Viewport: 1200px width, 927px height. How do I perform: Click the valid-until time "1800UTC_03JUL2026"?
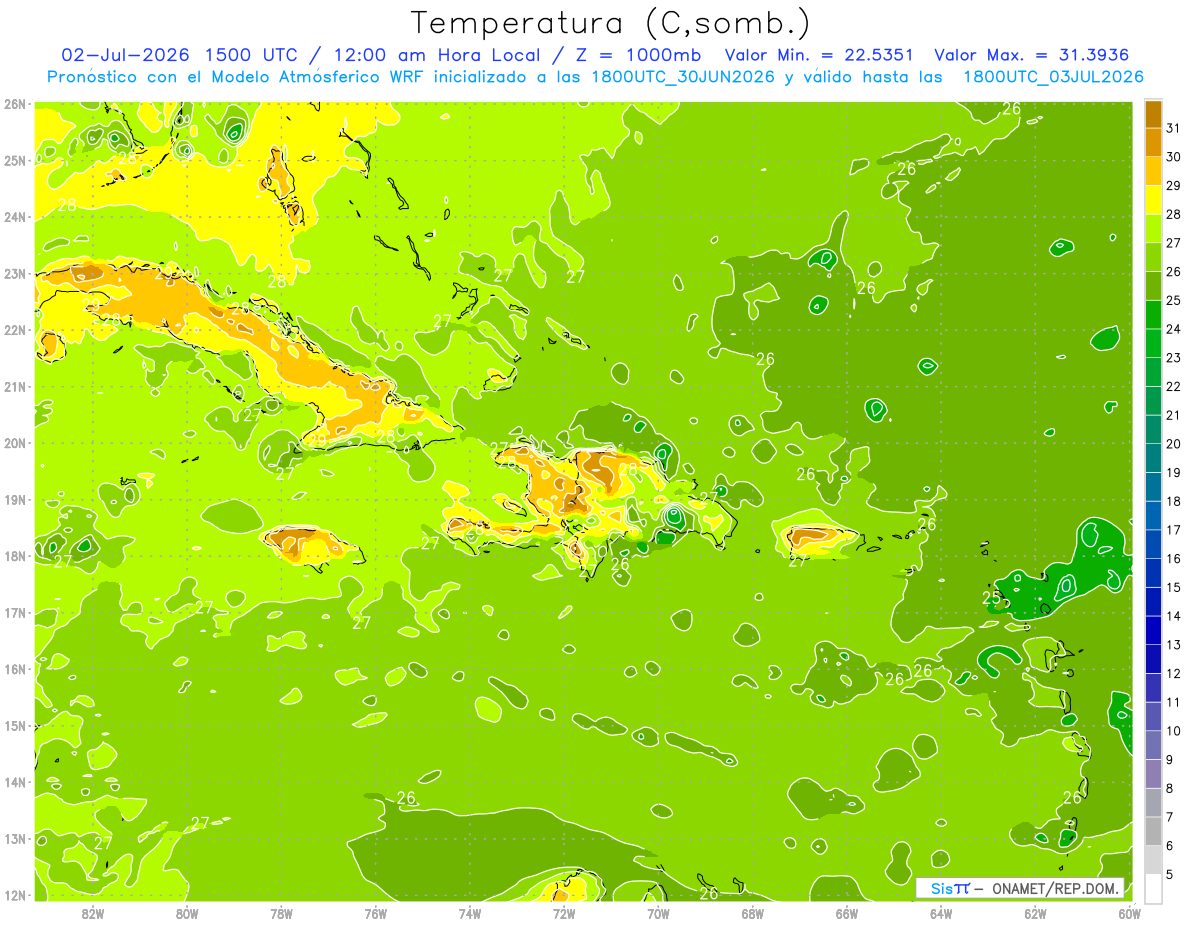(x=1053, y=77)
